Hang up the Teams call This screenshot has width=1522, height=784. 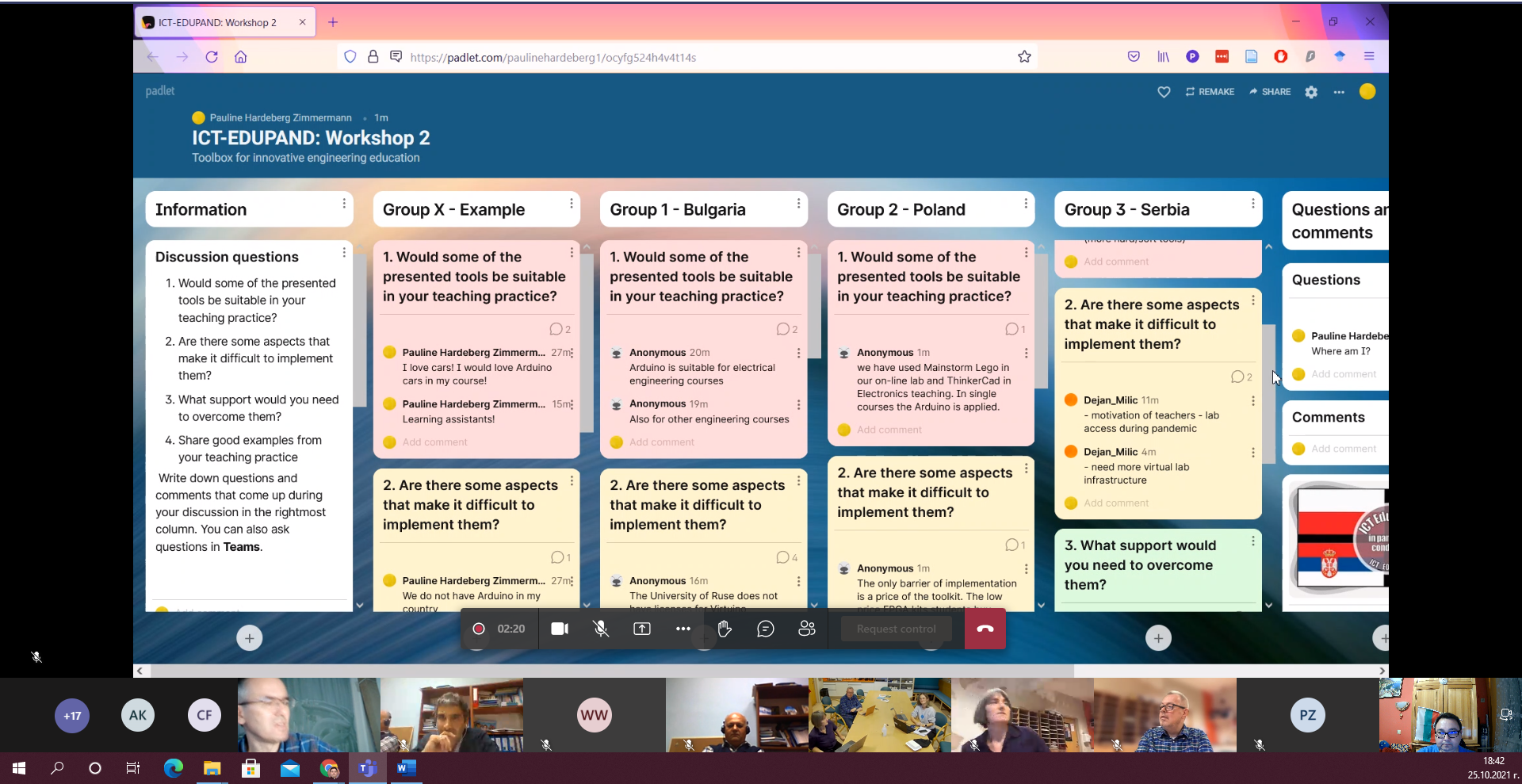(985, 629)
